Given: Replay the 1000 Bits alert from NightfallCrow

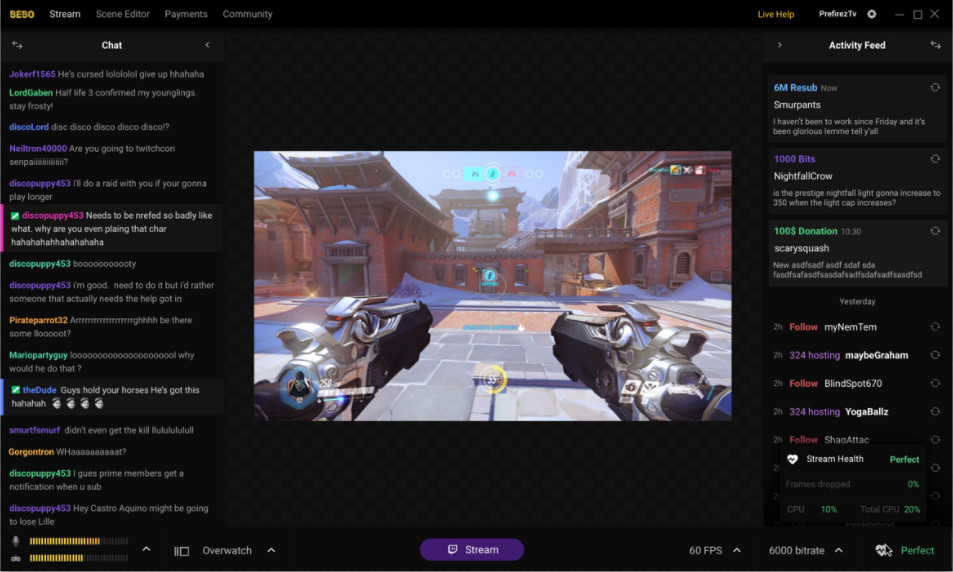Looking at the screenshot, I should click(x=935, y=159).
